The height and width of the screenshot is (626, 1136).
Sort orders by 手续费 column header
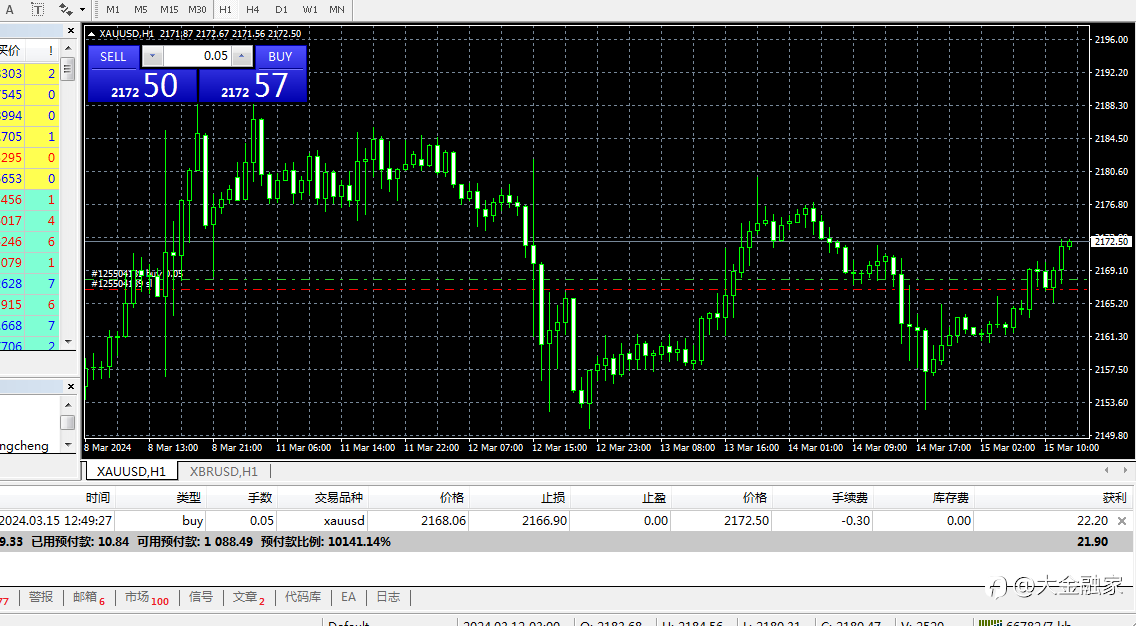coord(822,498)
